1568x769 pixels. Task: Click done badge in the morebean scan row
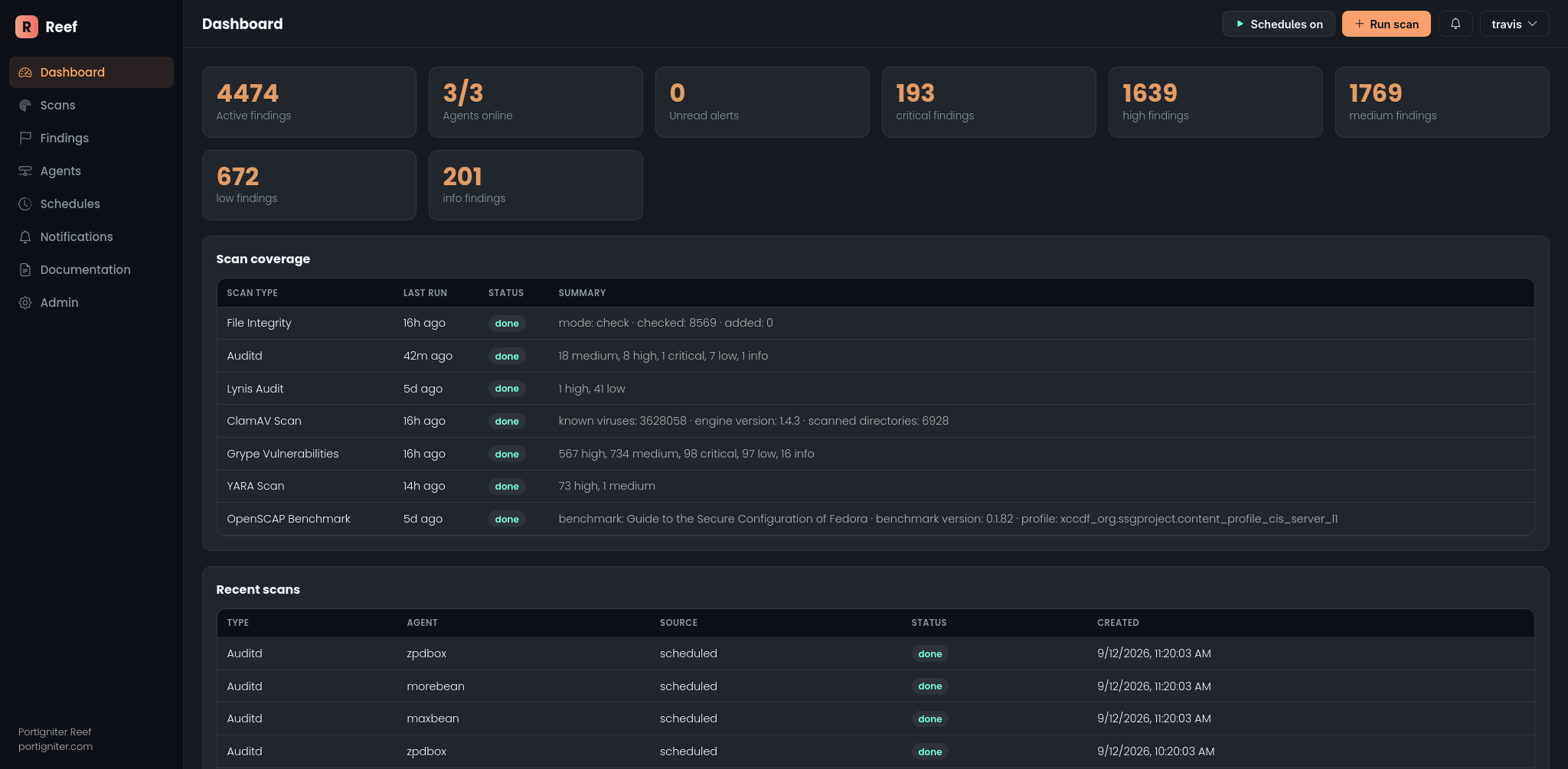(929, 686)
